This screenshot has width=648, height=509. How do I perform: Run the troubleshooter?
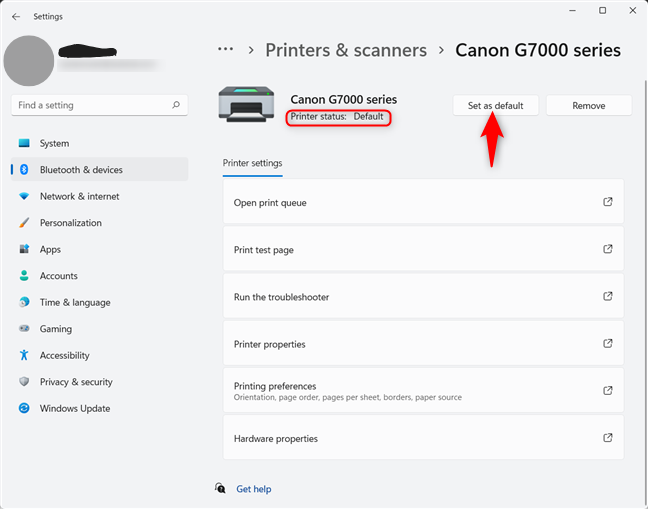[x=423, y=297]
